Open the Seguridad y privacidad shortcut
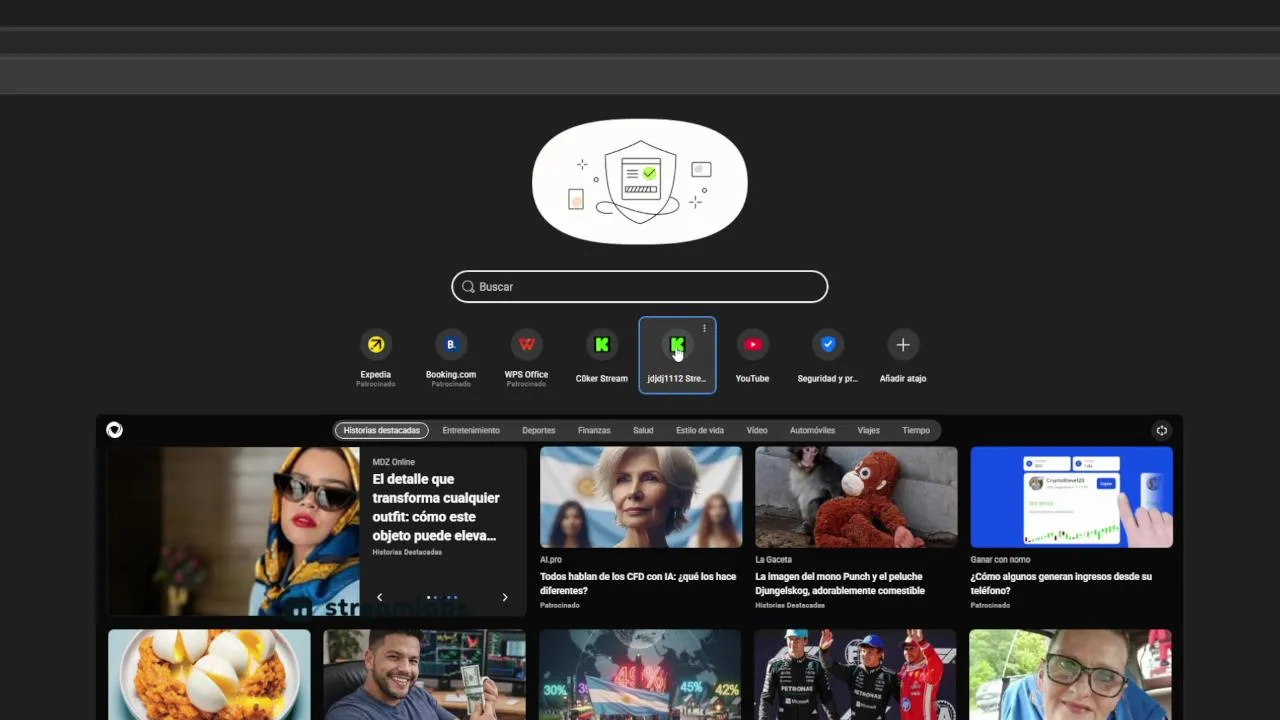 tap(828, 356)
